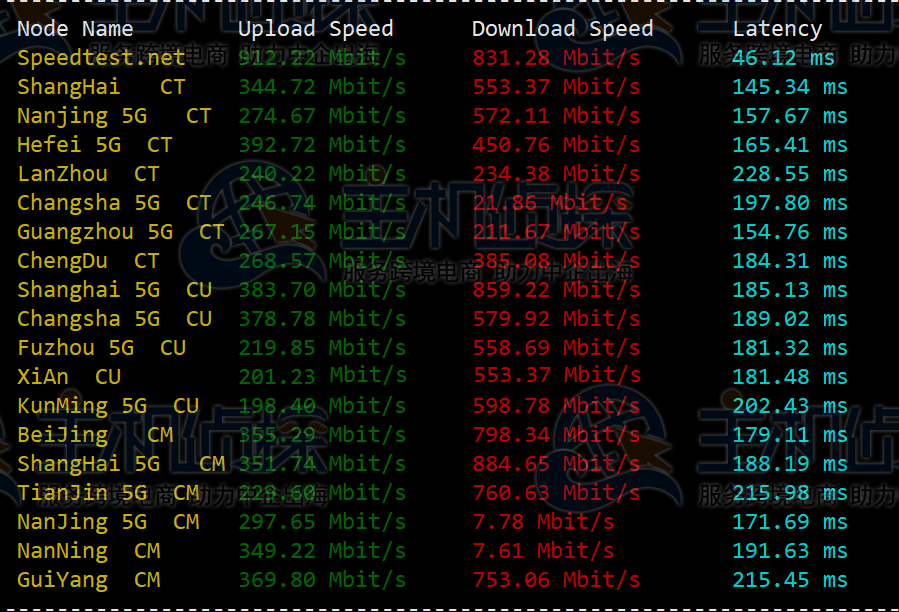Click the Download Speed column header
Screen dimensions: 899x612
click(562, 29)
